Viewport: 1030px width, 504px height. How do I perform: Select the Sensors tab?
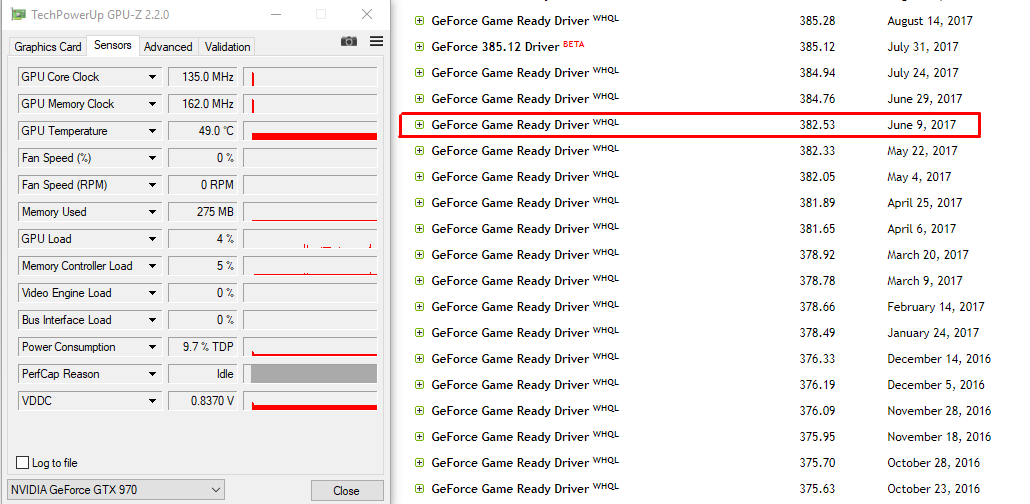coord(113,45)
